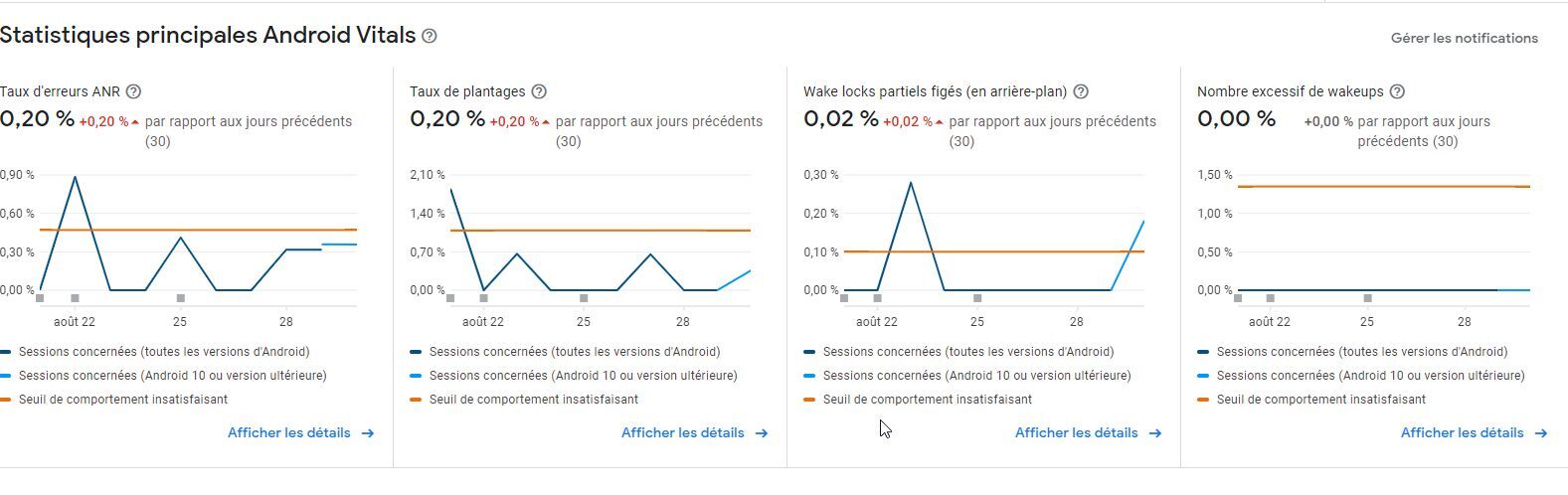
Task: Click arrow icon of Wake locks Afficher les détails
Action: (x=1155, y=433)
